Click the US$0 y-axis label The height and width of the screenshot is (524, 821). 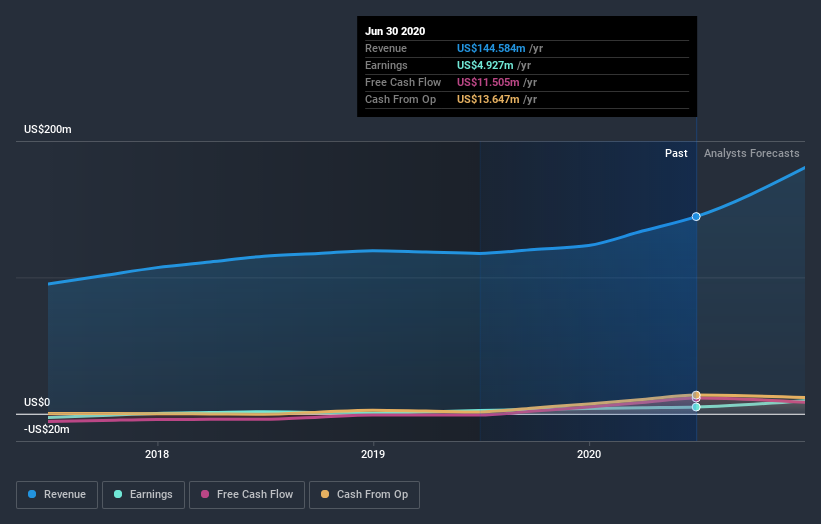[37, 402]
